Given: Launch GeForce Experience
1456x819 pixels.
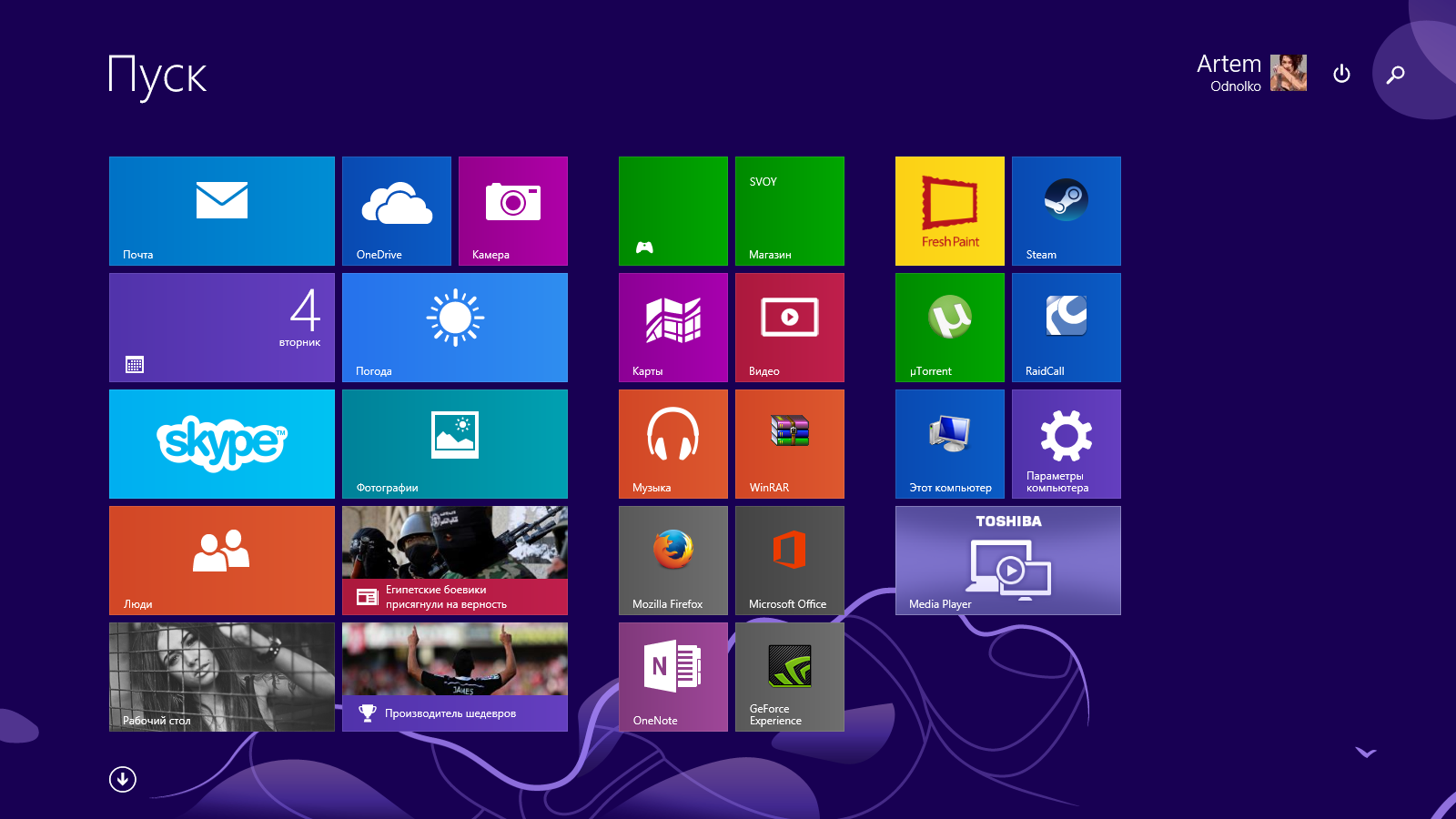Looking at the screenshot, I should [789, 677].
